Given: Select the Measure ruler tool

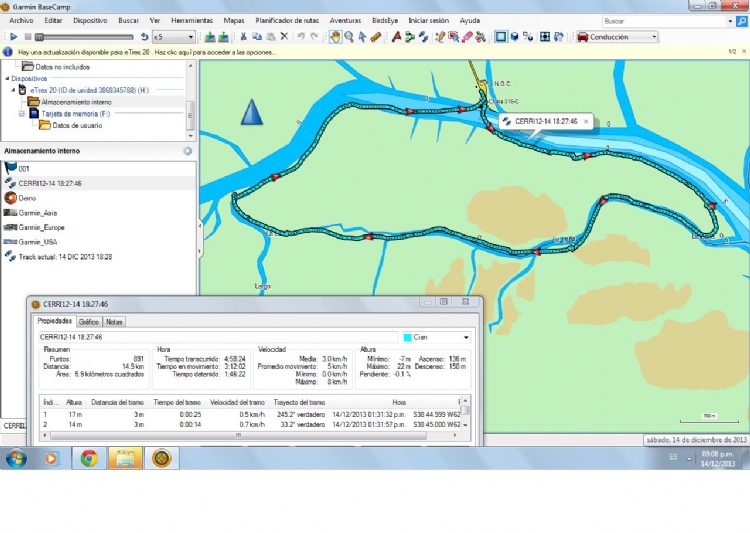Looking at the screenshot, I should 376,37.
